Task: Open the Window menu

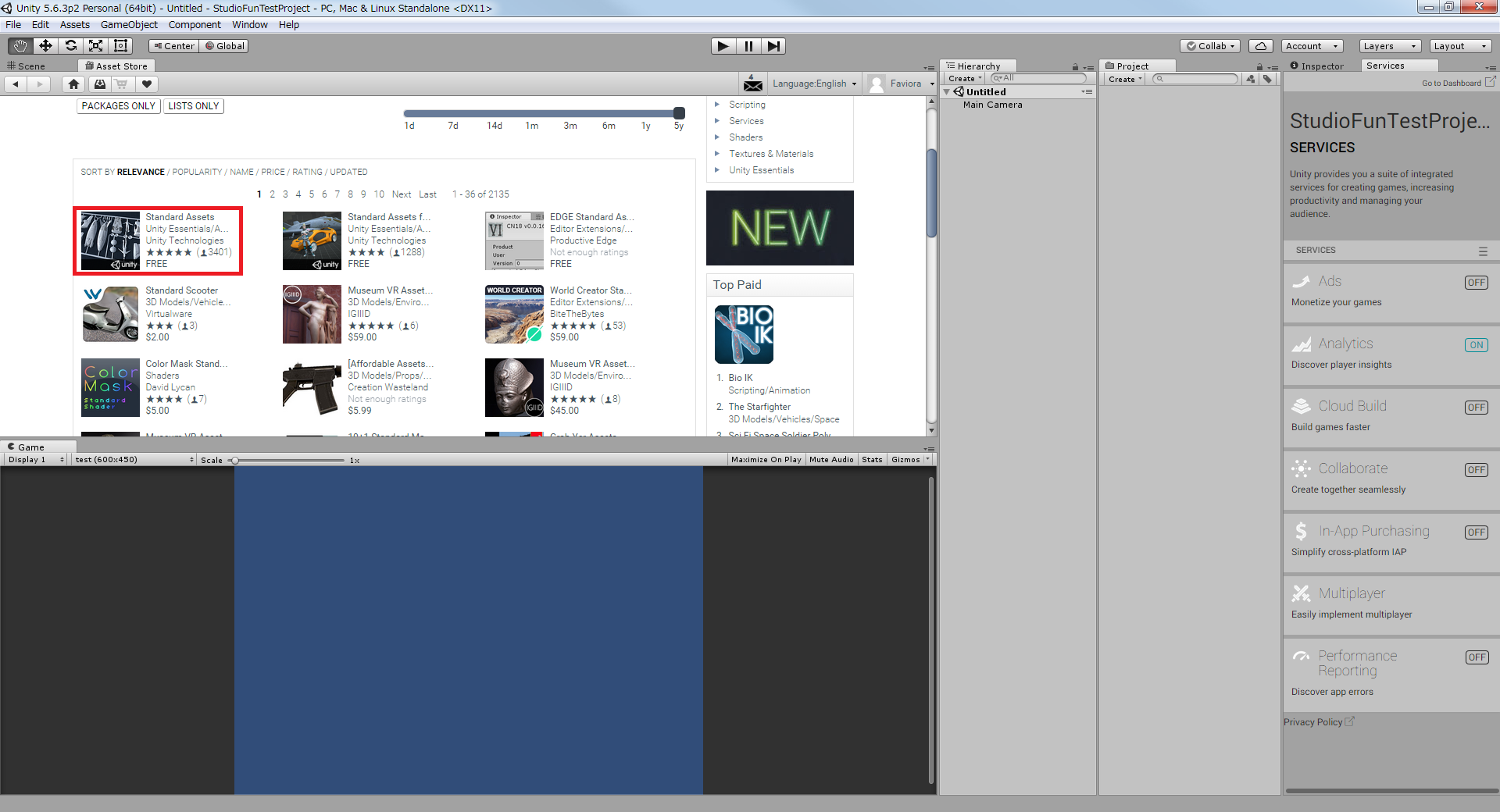Action: click(x=250, y=25)
